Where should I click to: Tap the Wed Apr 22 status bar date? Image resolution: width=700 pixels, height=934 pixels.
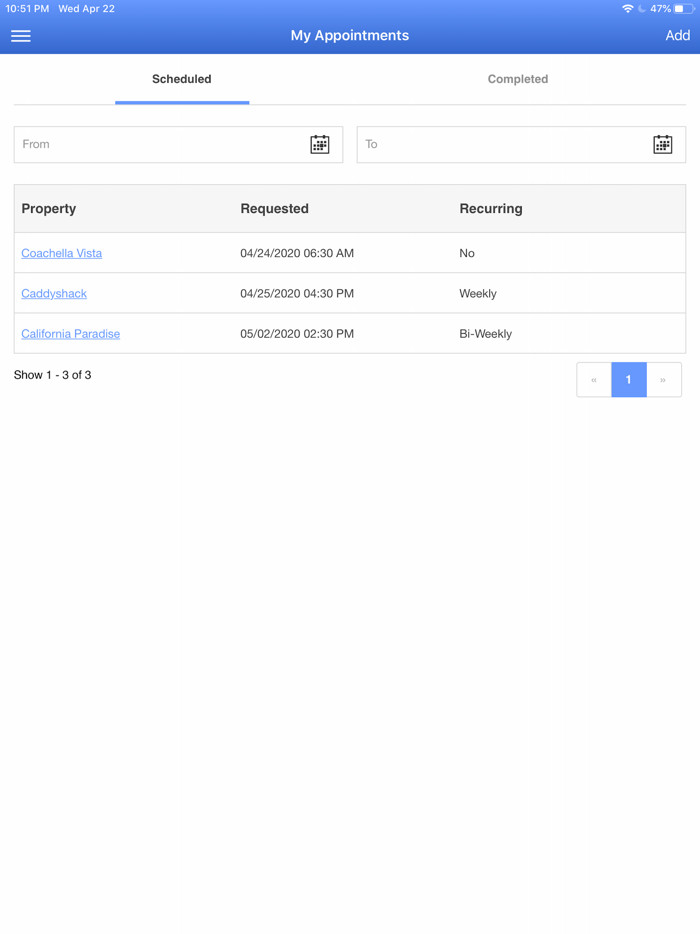click(86, 8)
